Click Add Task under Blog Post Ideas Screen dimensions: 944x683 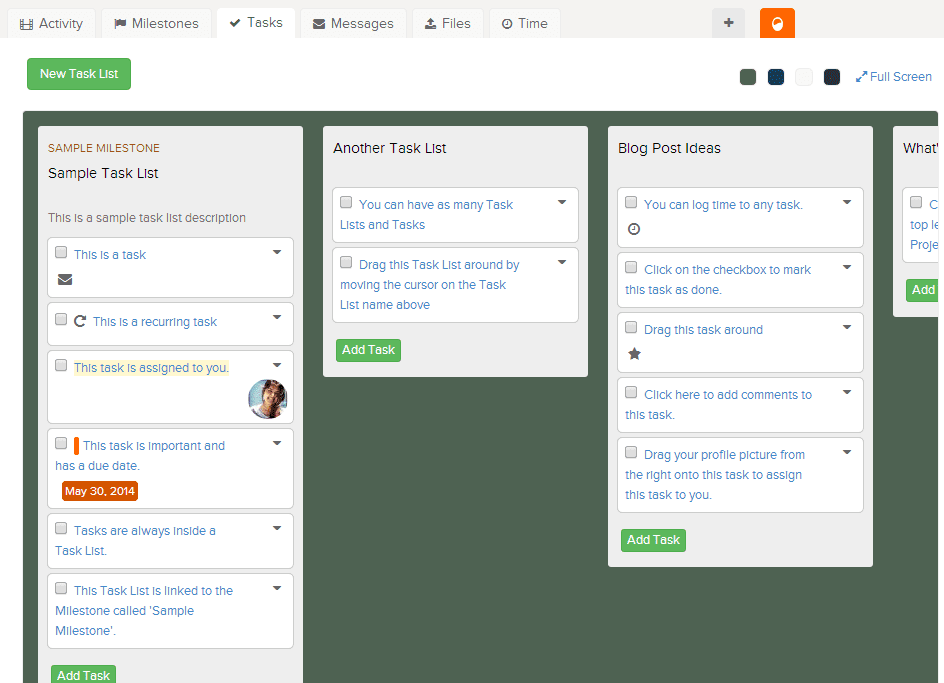coord(653,540)
